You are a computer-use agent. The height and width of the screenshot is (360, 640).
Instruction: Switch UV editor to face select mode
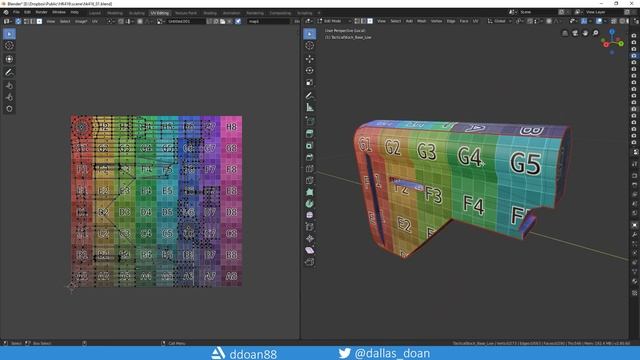tap(39, 21)
